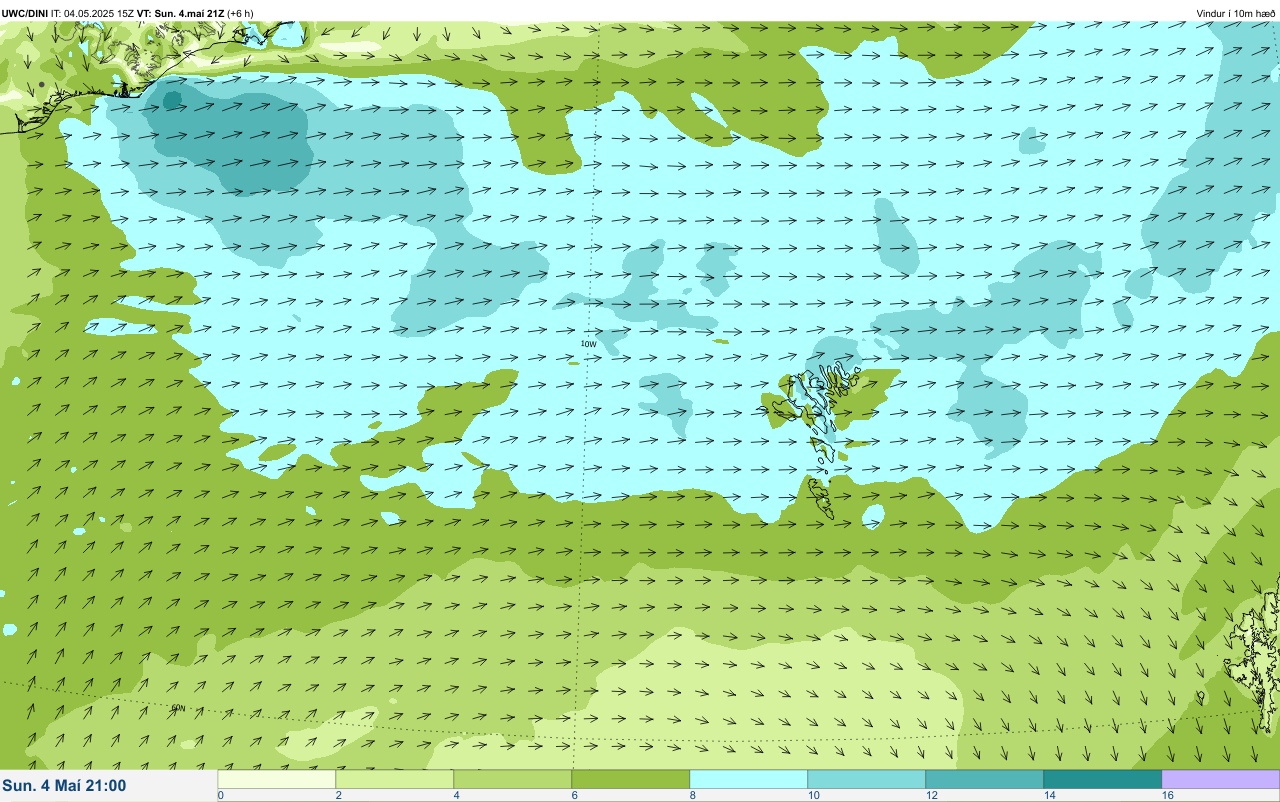Click the legend tick label '10'

click(x=814, y=795)
